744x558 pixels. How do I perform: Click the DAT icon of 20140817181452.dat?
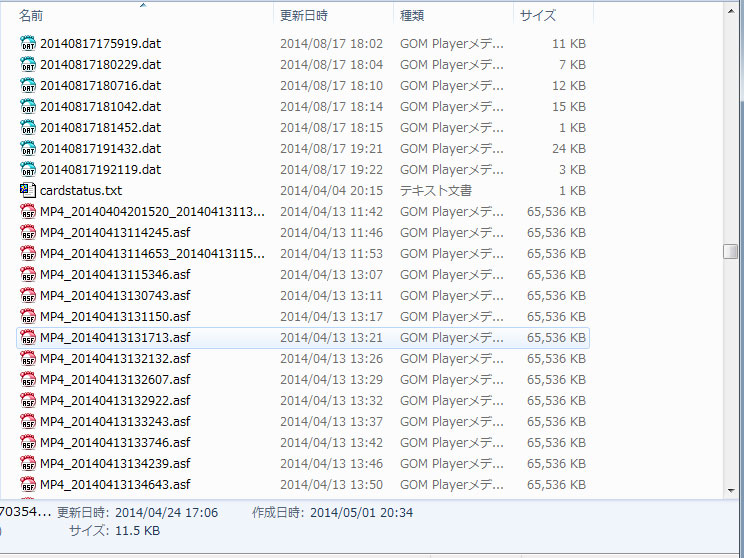[28, 127]
